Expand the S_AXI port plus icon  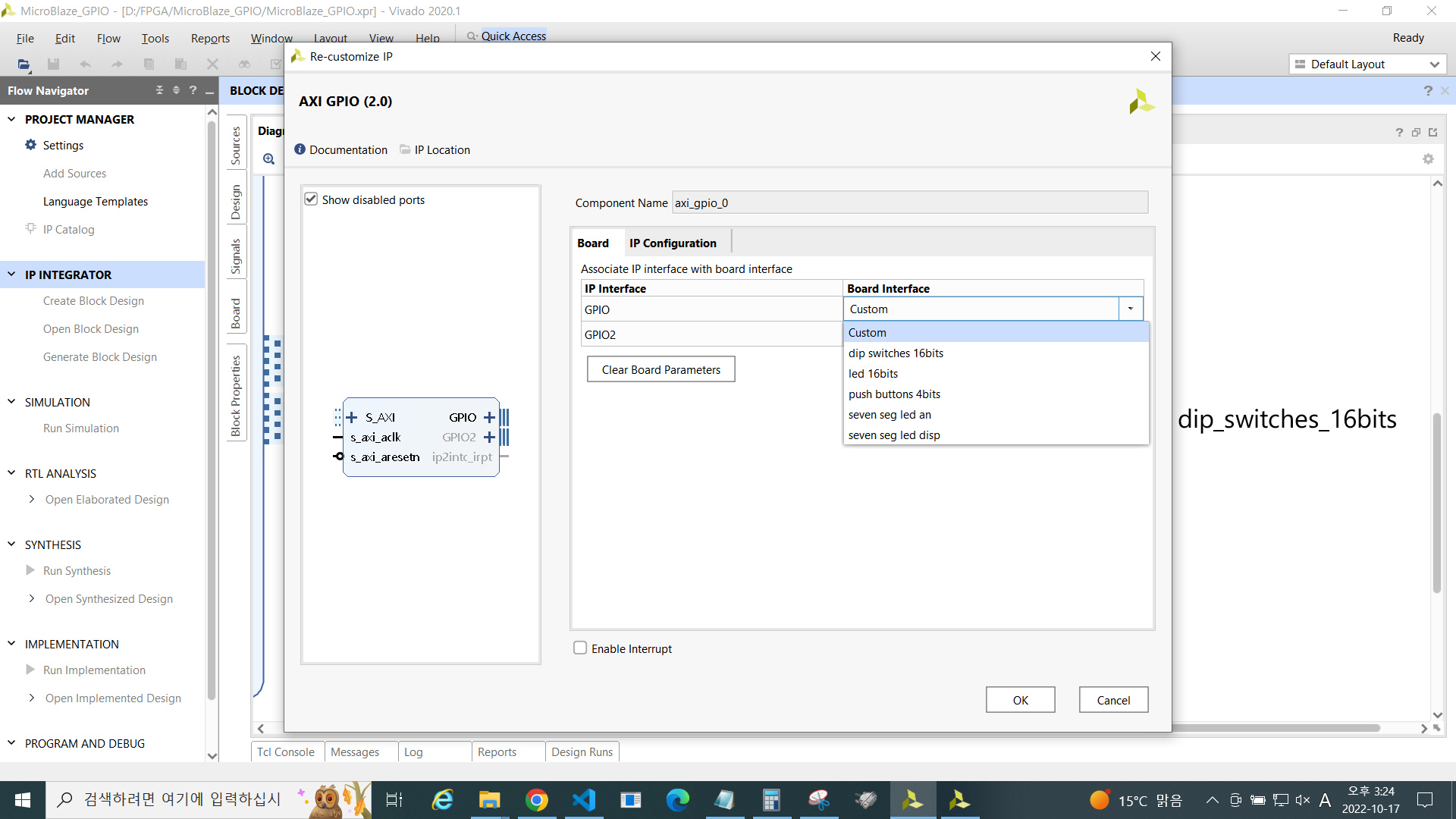[x=351, y=417]
